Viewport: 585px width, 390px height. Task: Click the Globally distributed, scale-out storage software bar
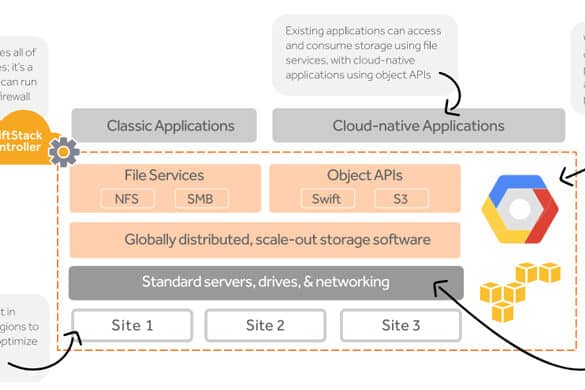point(265,240)
